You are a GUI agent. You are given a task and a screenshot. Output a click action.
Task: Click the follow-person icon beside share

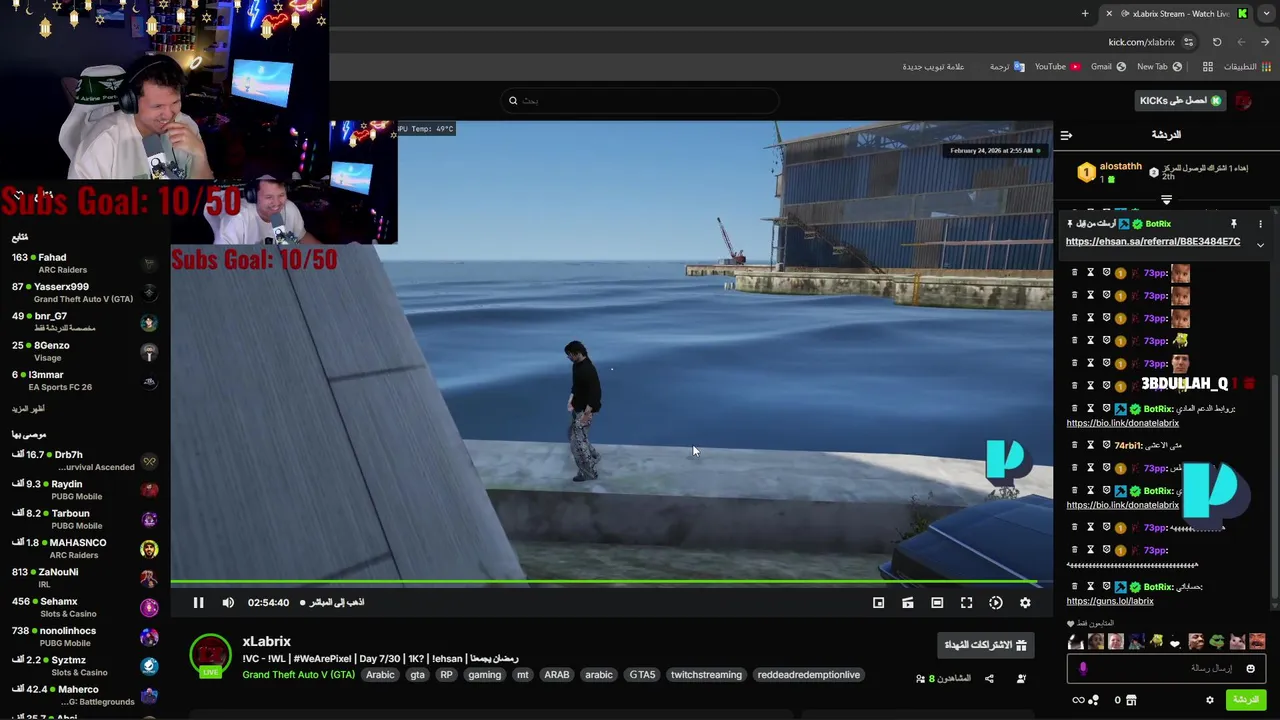coord(1021,679)
